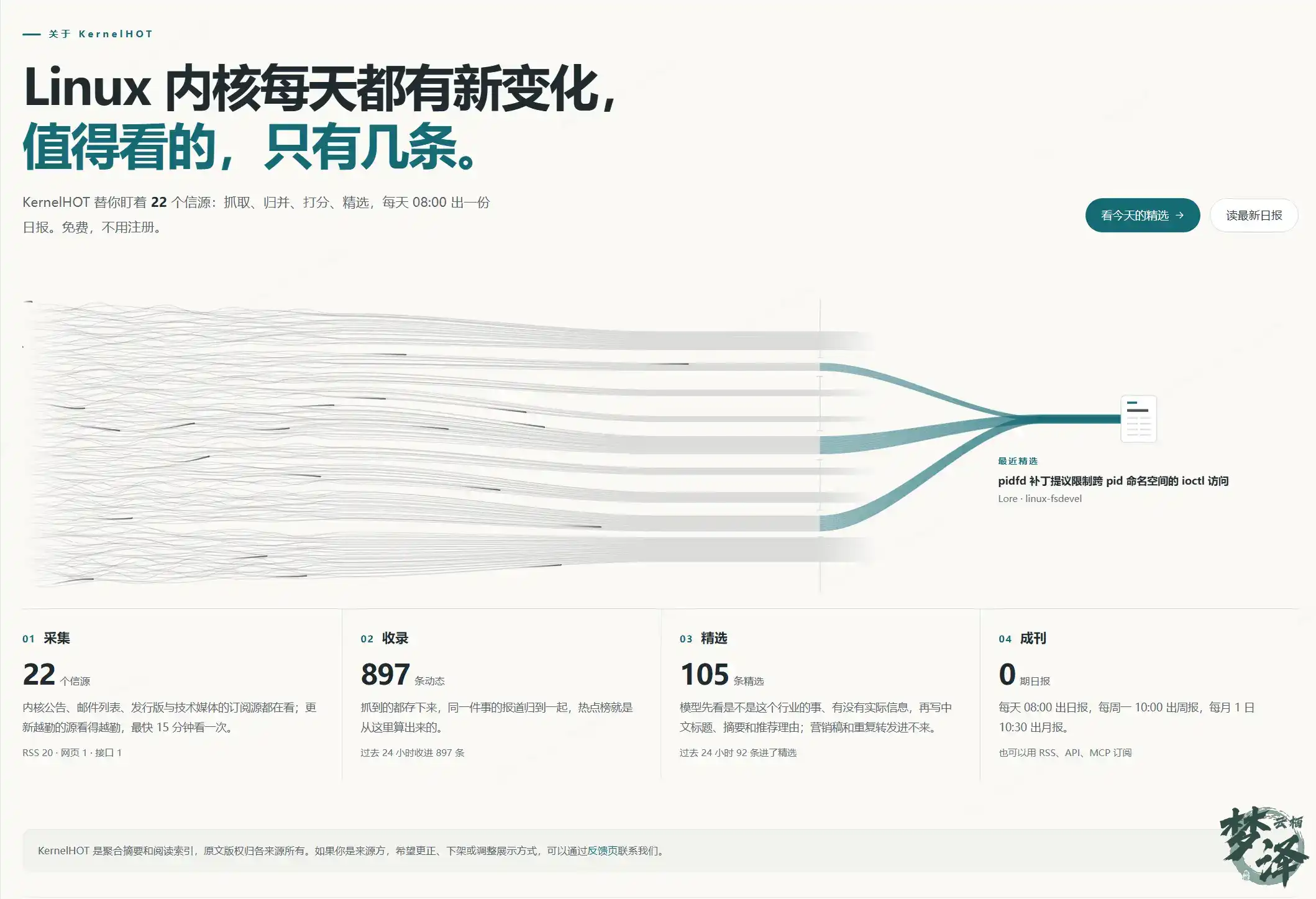Select the 关于 KernelHOT section label
Screen dimensions: 1316x899
(x=88, y=34)
